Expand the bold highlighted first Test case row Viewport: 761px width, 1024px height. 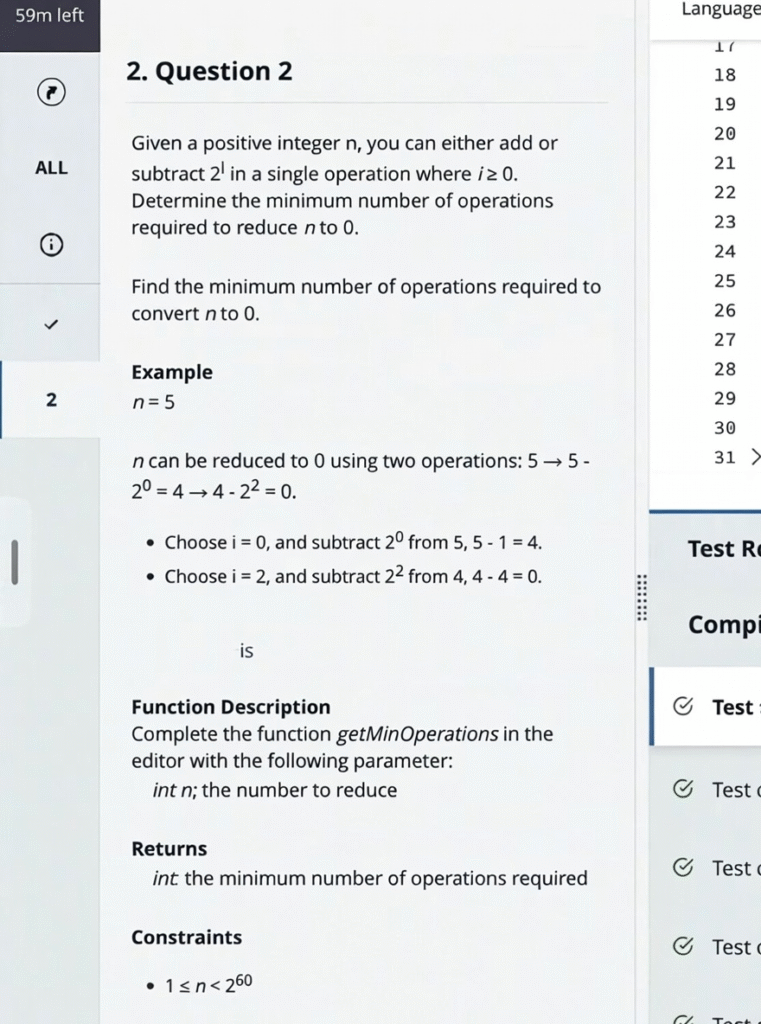[731, 707]
